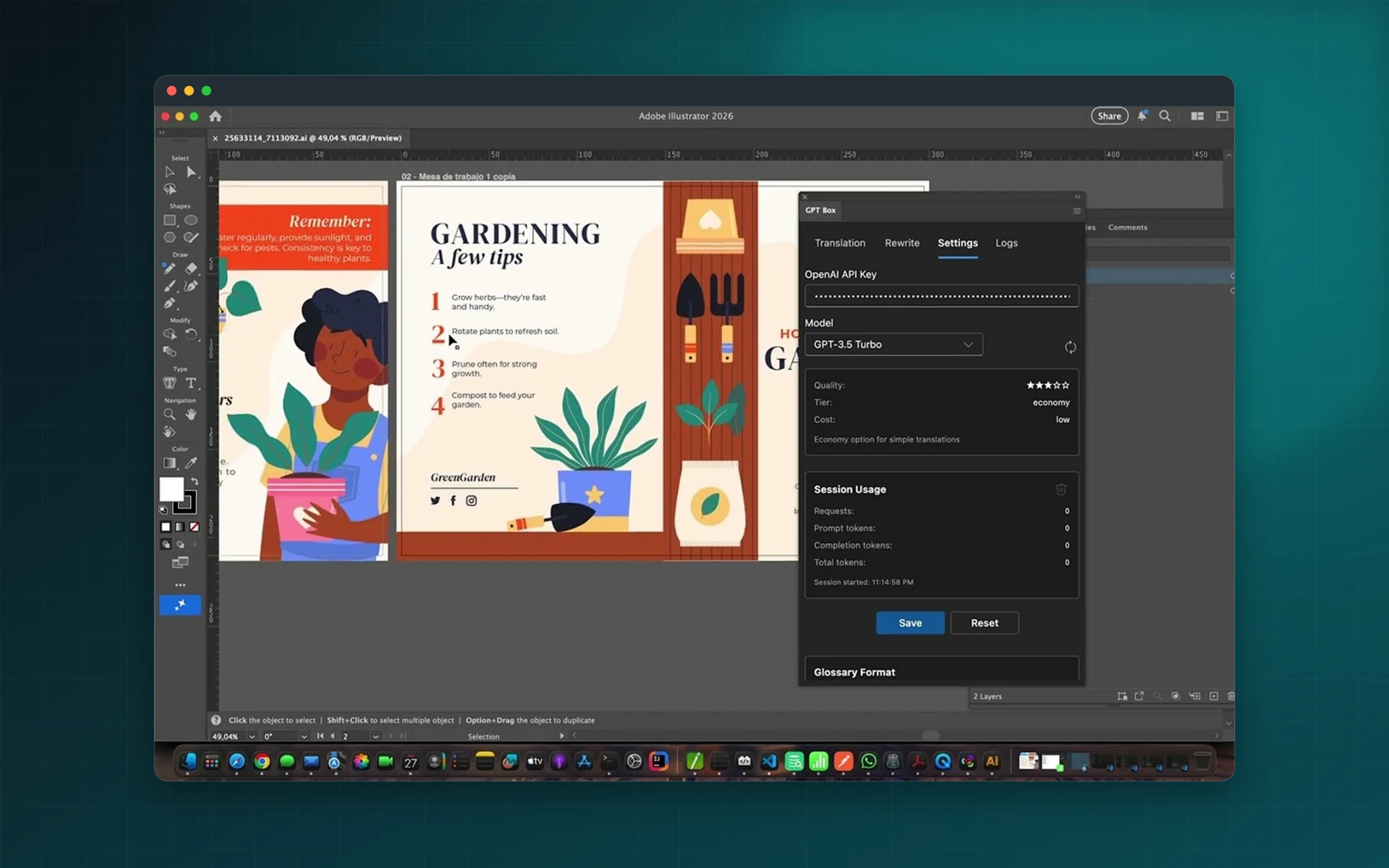
Task: Click the Save button
Action: (910, 623)
